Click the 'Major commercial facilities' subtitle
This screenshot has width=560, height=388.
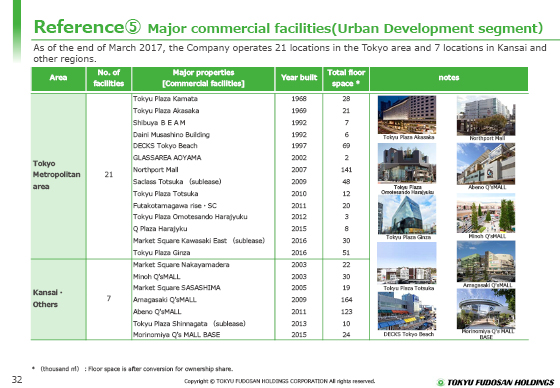coord(345,29)
